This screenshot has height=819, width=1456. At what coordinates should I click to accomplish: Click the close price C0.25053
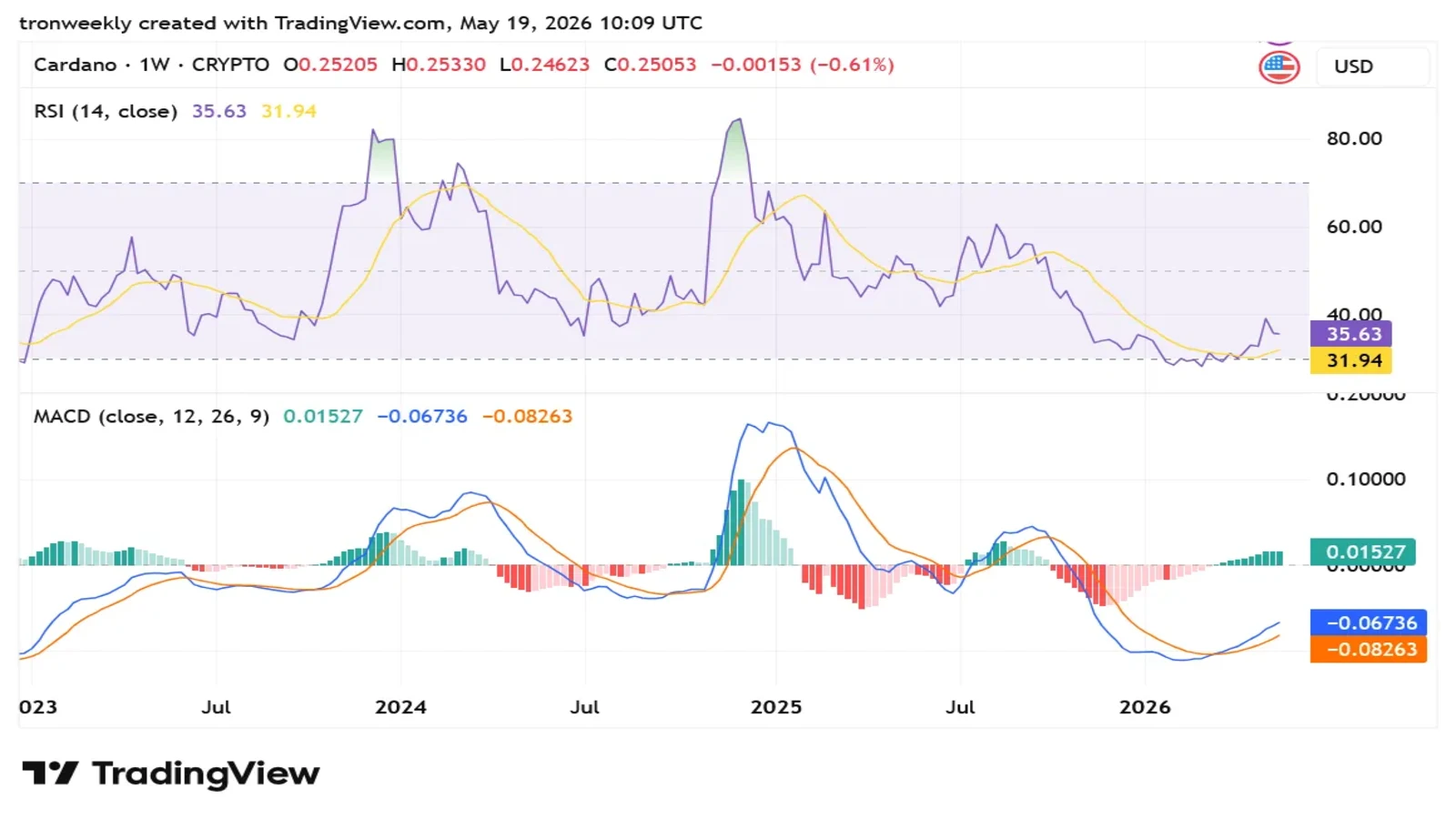[651, 65]
